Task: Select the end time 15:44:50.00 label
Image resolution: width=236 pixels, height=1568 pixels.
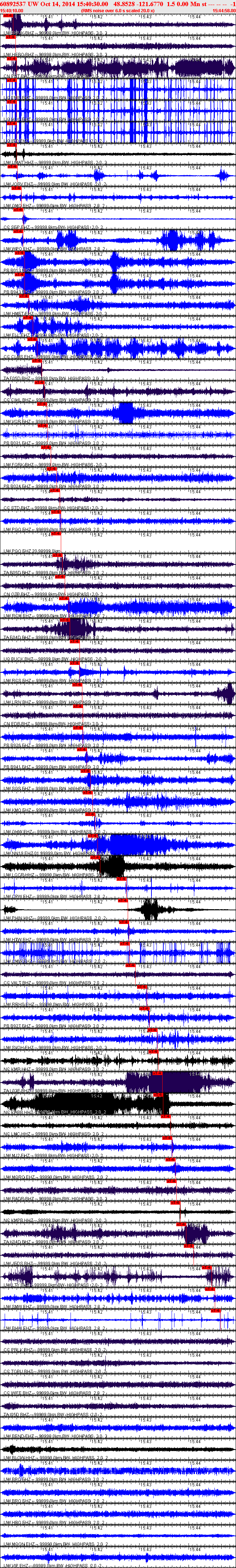Action: [x=224, y=11]
